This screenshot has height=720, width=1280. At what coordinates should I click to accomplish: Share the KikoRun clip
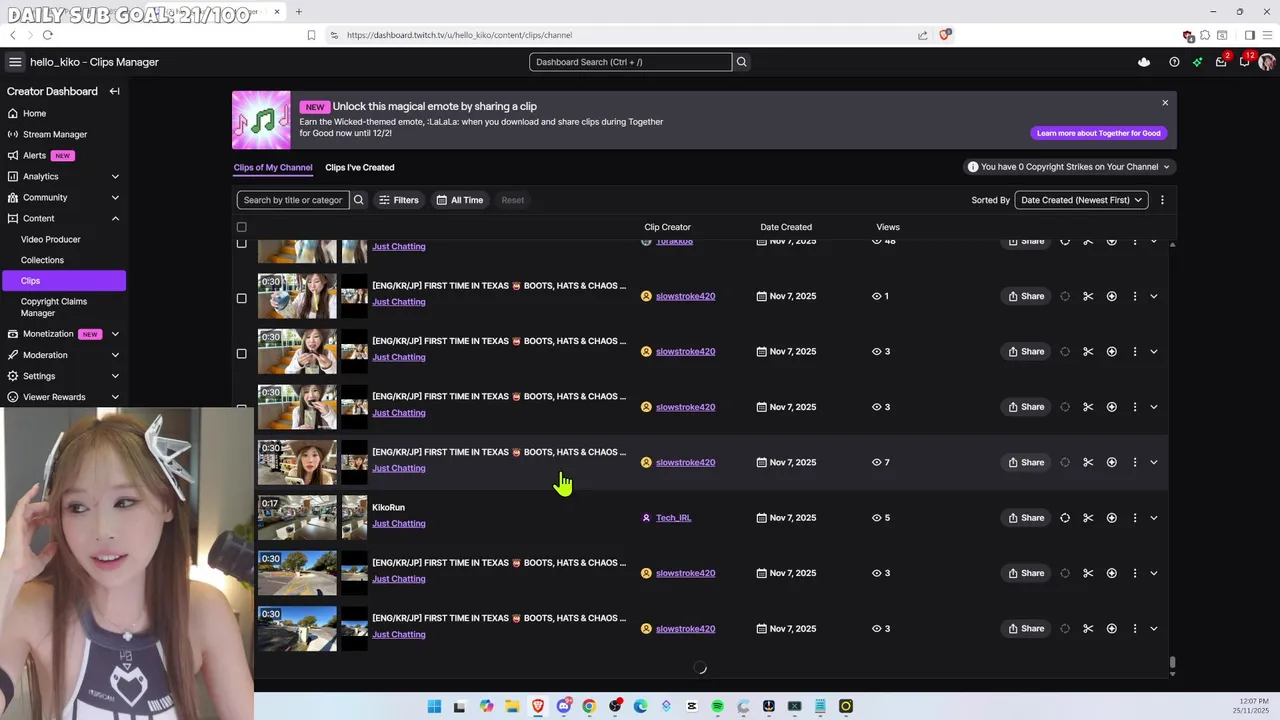tap(1026, 518)
